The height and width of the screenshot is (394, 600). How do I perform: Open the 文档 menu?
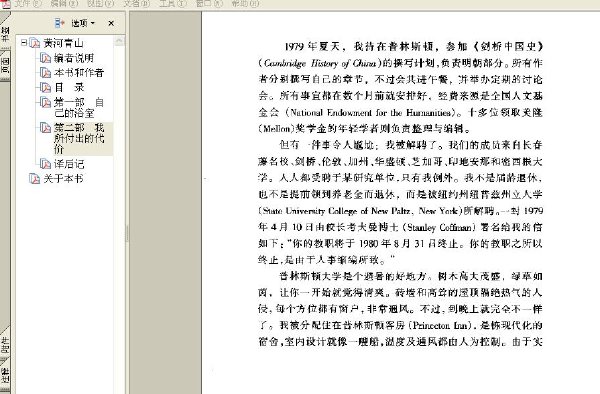(x=137, y=4)
